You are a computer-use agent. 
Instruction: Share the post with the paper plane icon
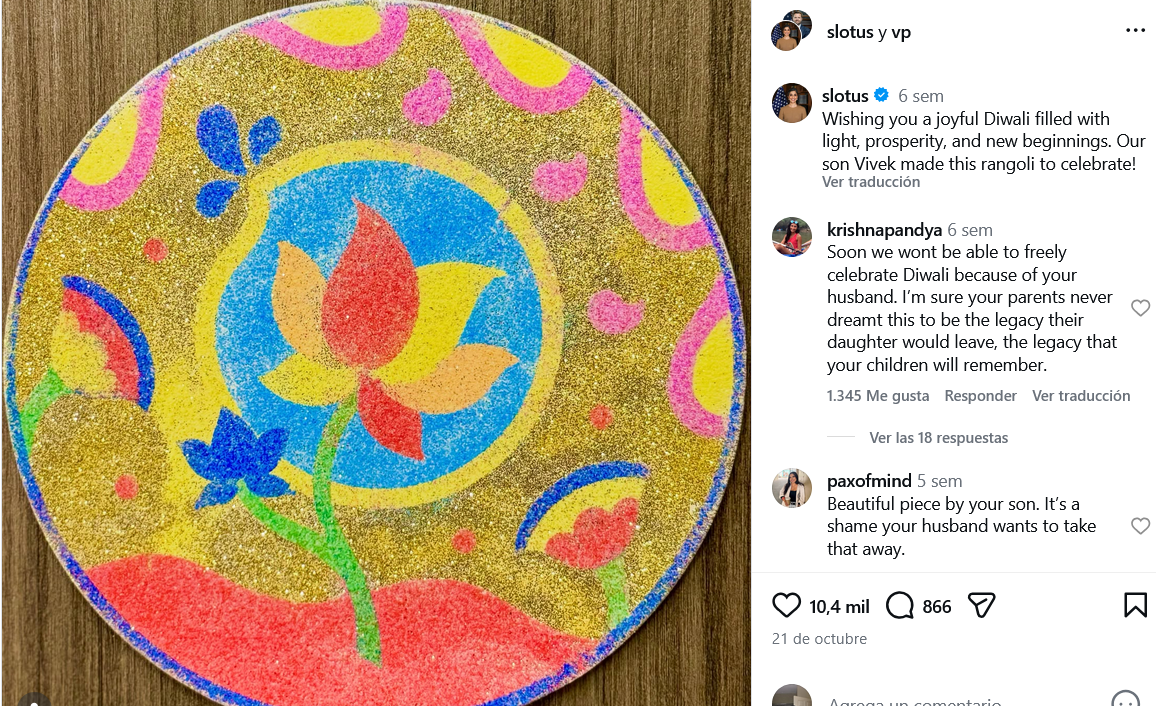coord(981,606)
